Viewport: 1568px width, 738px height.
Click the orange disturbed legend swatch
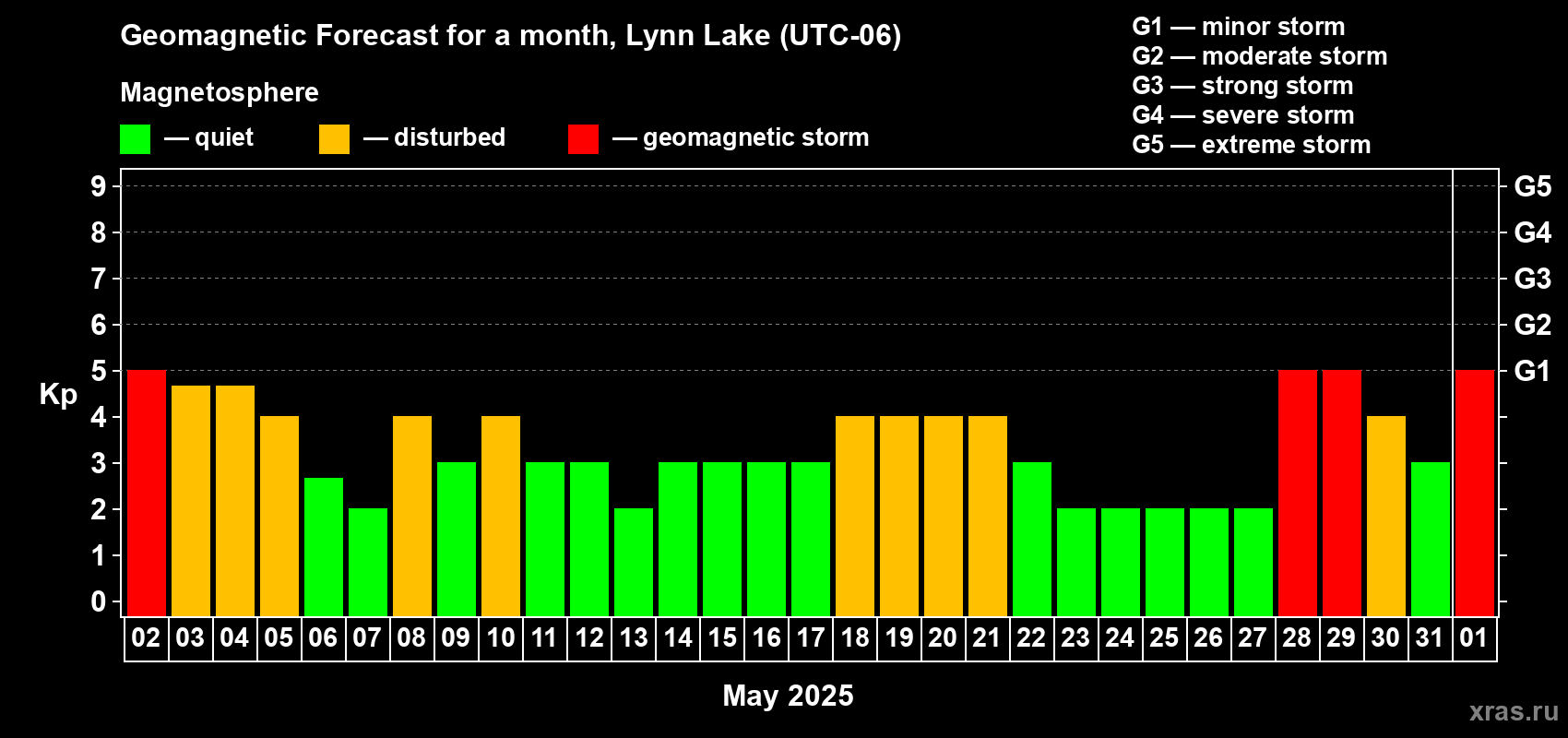click(334, 139)
